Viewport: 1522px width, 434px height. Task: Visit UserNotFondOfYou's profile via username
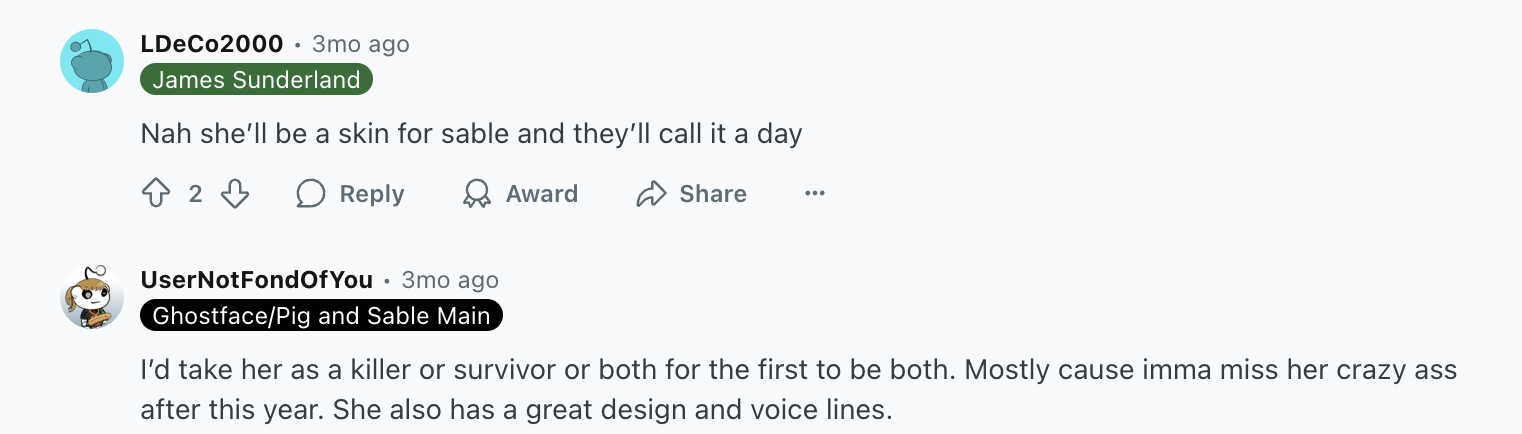click(257, 280)
